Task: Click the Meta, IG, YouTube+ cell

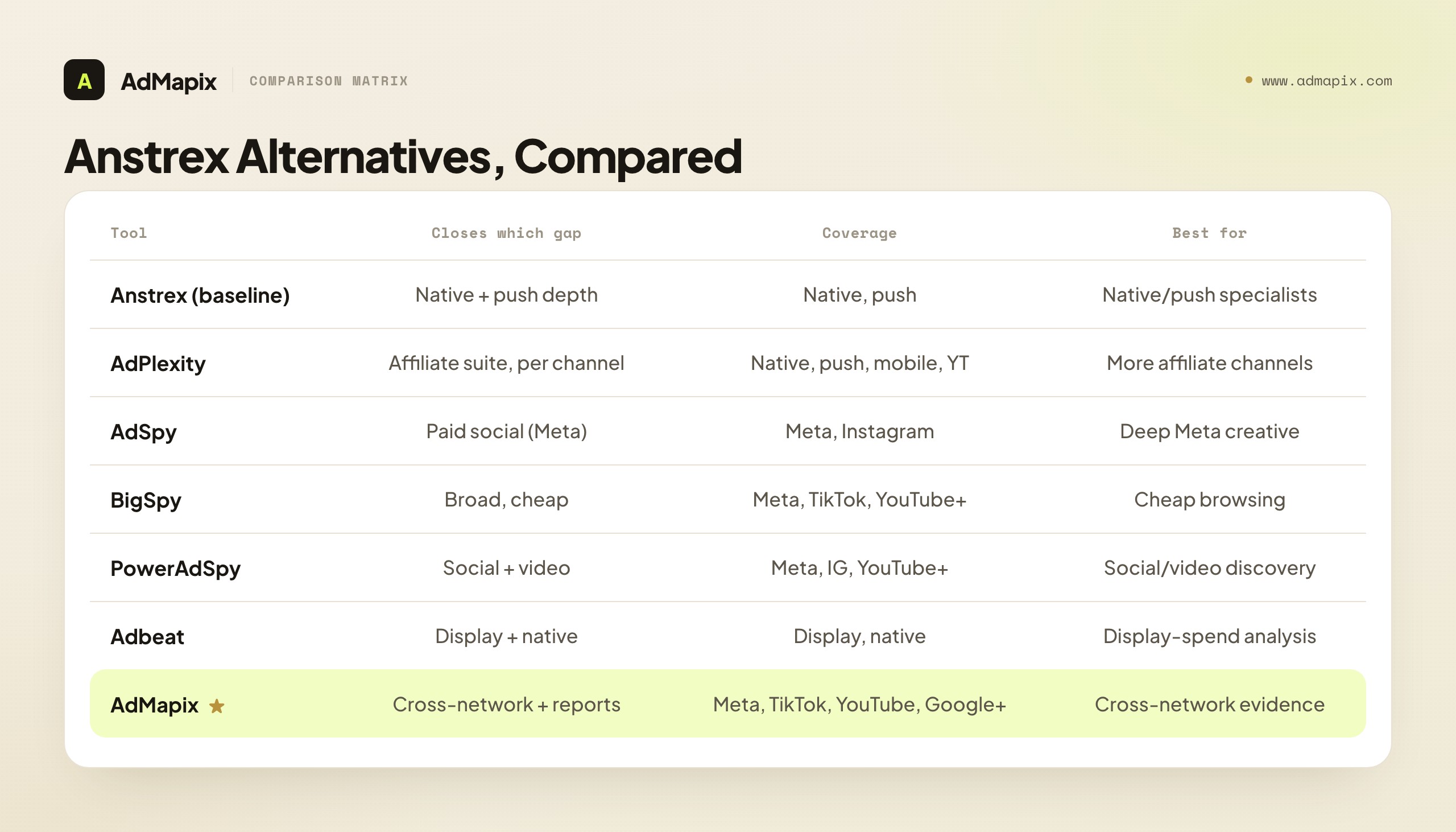Action: click(859, 568)
